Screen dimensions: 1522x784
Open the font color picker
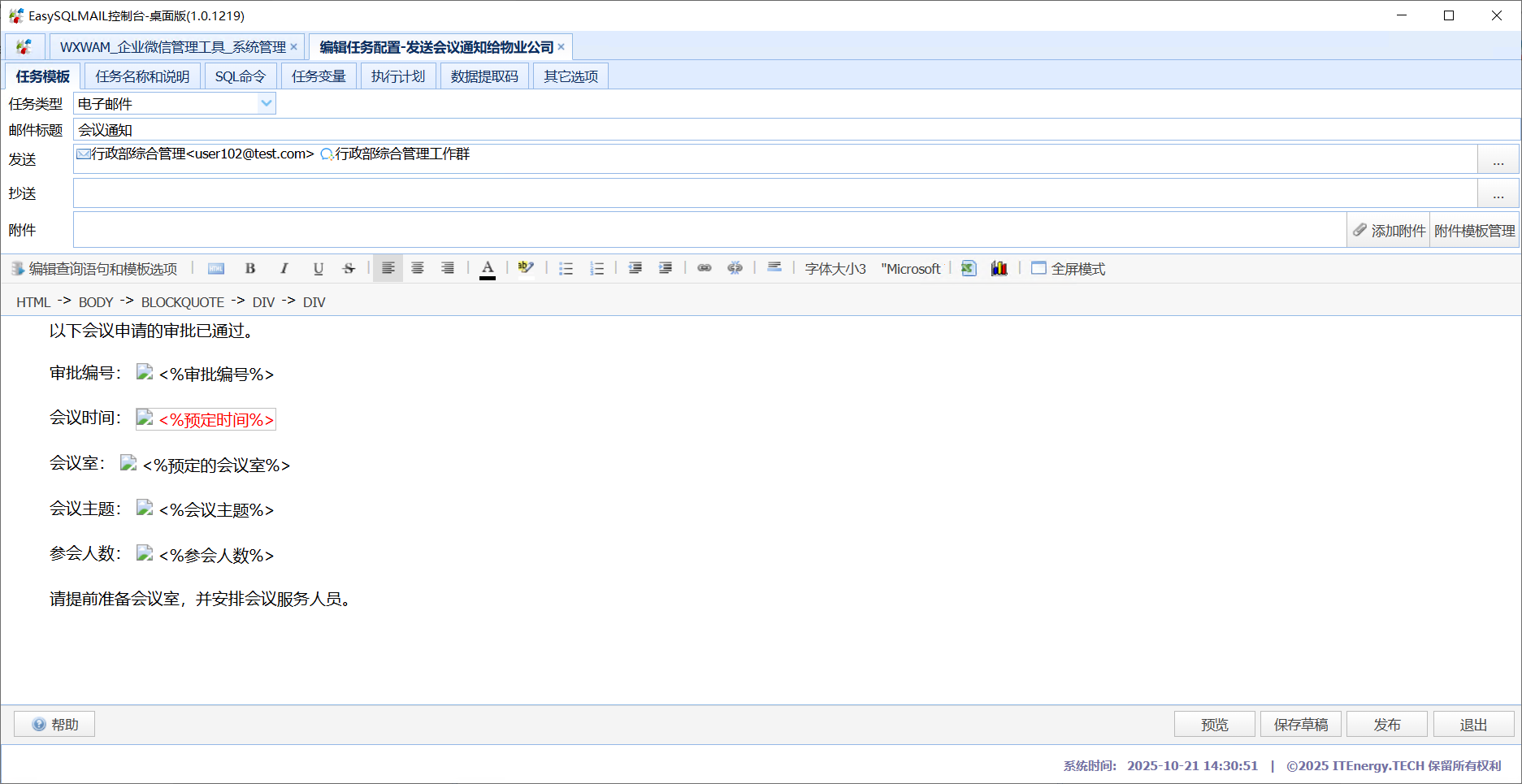pos(488,269)
